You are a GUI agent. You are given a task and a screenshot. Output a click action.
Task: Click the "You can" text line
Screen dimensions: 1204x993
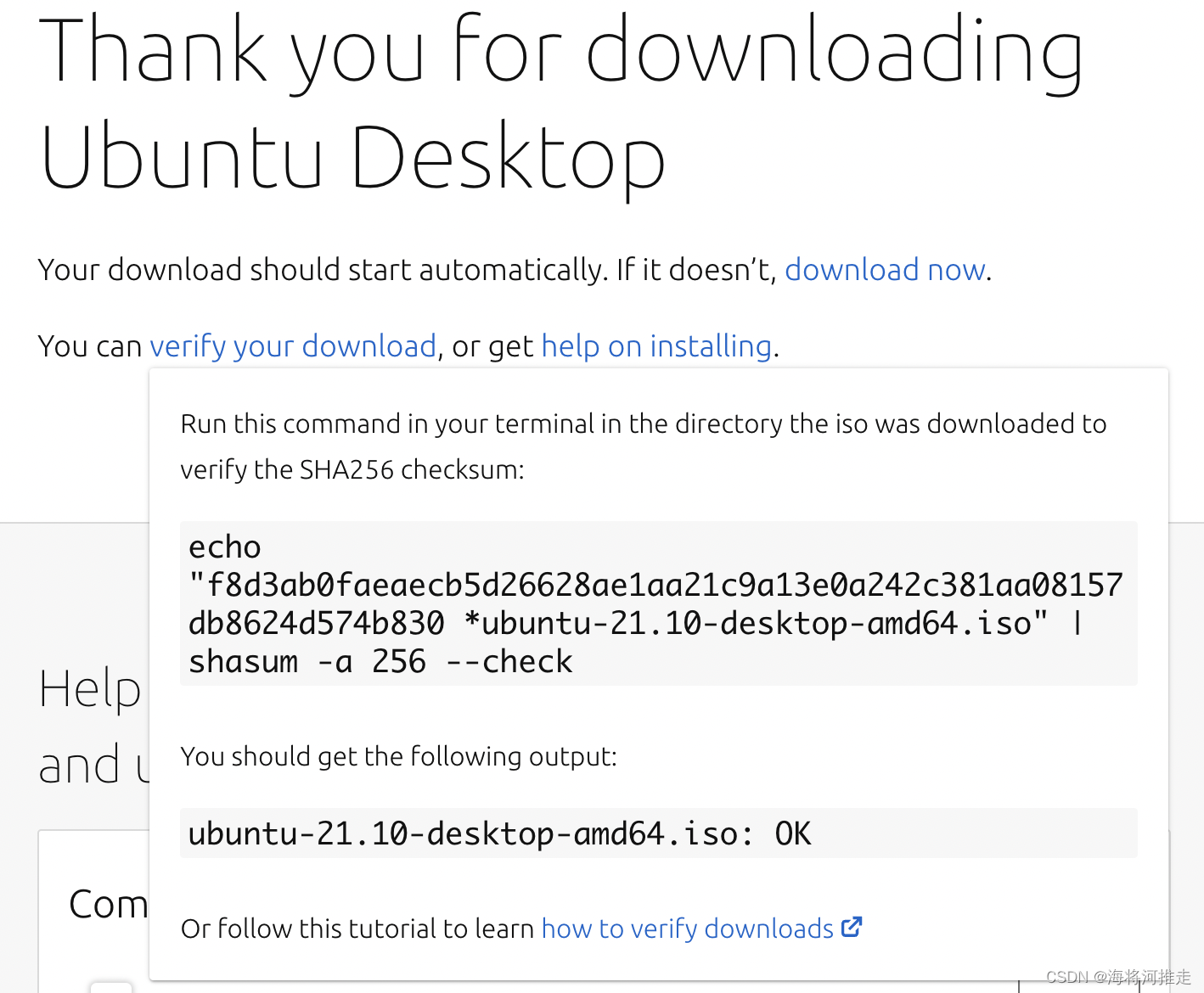(91, 346)
